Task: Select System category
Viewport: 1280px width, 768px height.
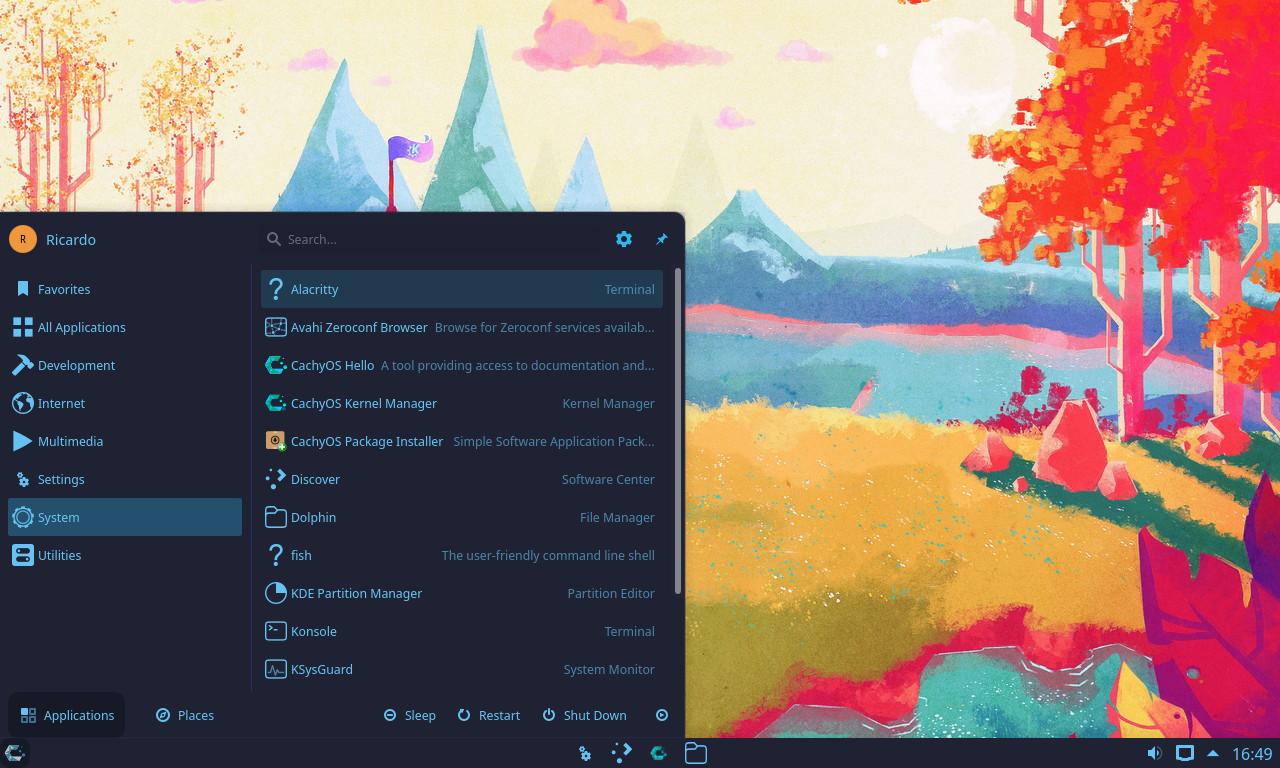Action: tap(125, 517)
